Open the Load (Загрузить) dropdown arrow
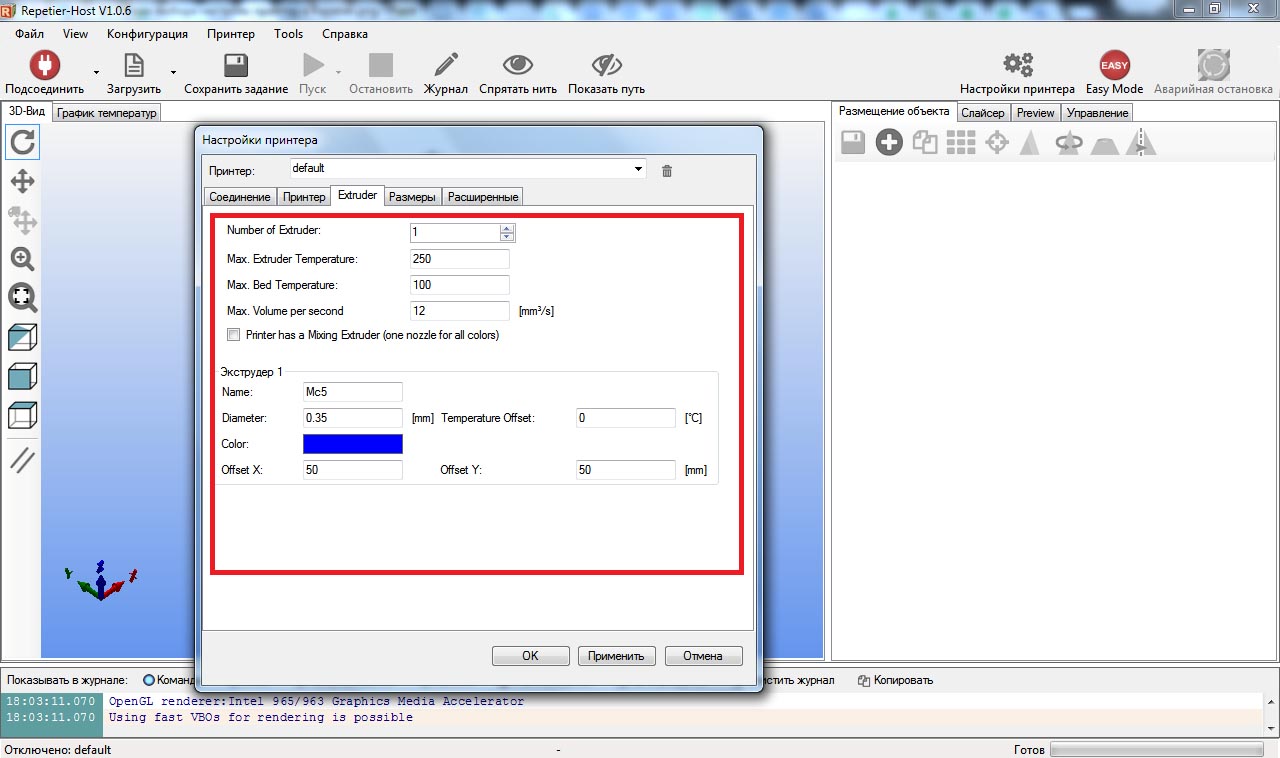 (173, 73)
